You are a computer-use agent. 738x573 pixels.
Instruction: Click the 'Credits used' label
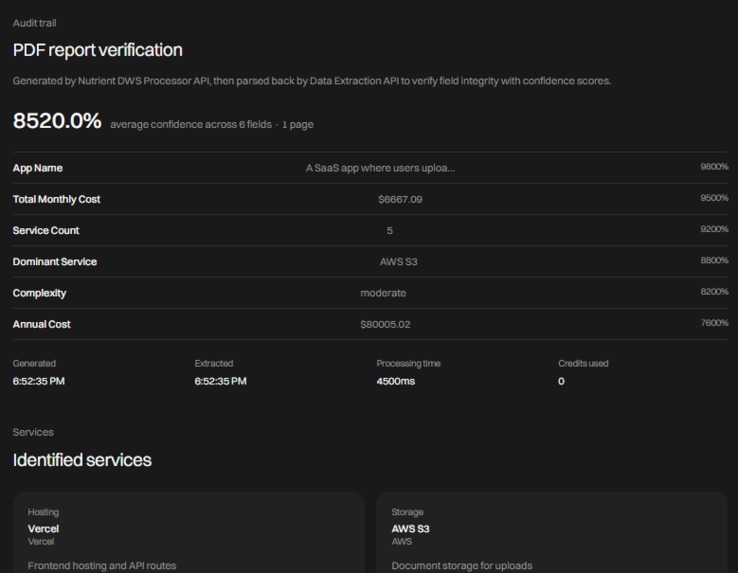pos(583,363)
